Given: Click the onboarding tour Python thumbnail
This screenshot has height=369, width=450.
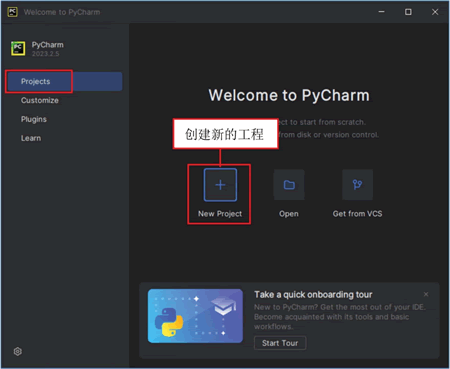Looking at the screenshot, I should 195,316.
